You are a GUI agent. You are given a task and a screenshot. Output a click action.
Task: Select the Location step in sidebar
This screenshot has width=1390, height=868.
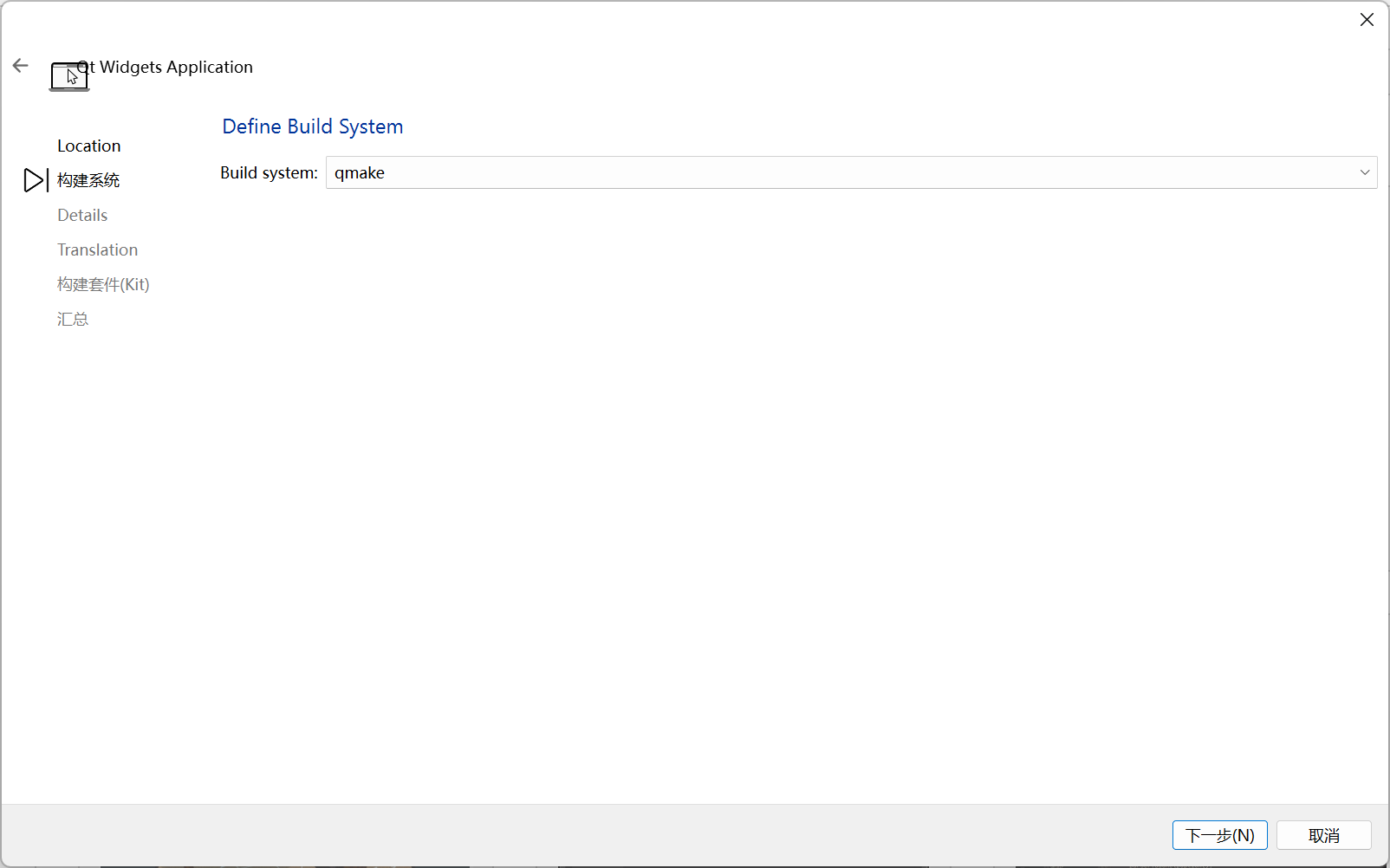(89, 146)
